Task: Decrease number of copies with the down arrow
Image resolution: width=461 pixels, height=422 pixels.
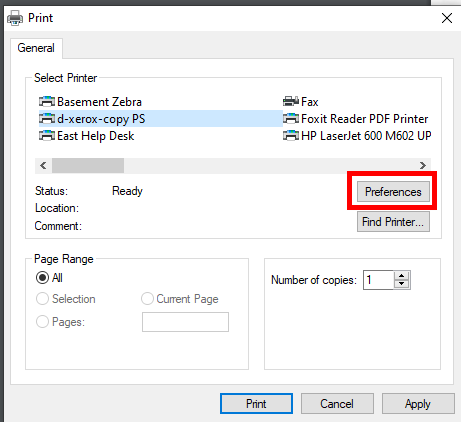Action: click(x=402, y=284)
